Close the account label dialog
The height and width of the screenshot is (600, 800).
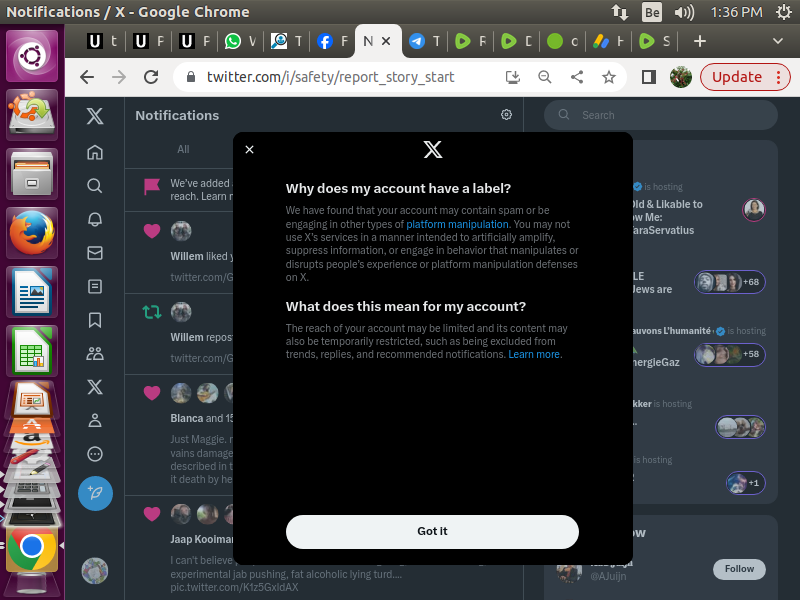(x=250, y=150)
